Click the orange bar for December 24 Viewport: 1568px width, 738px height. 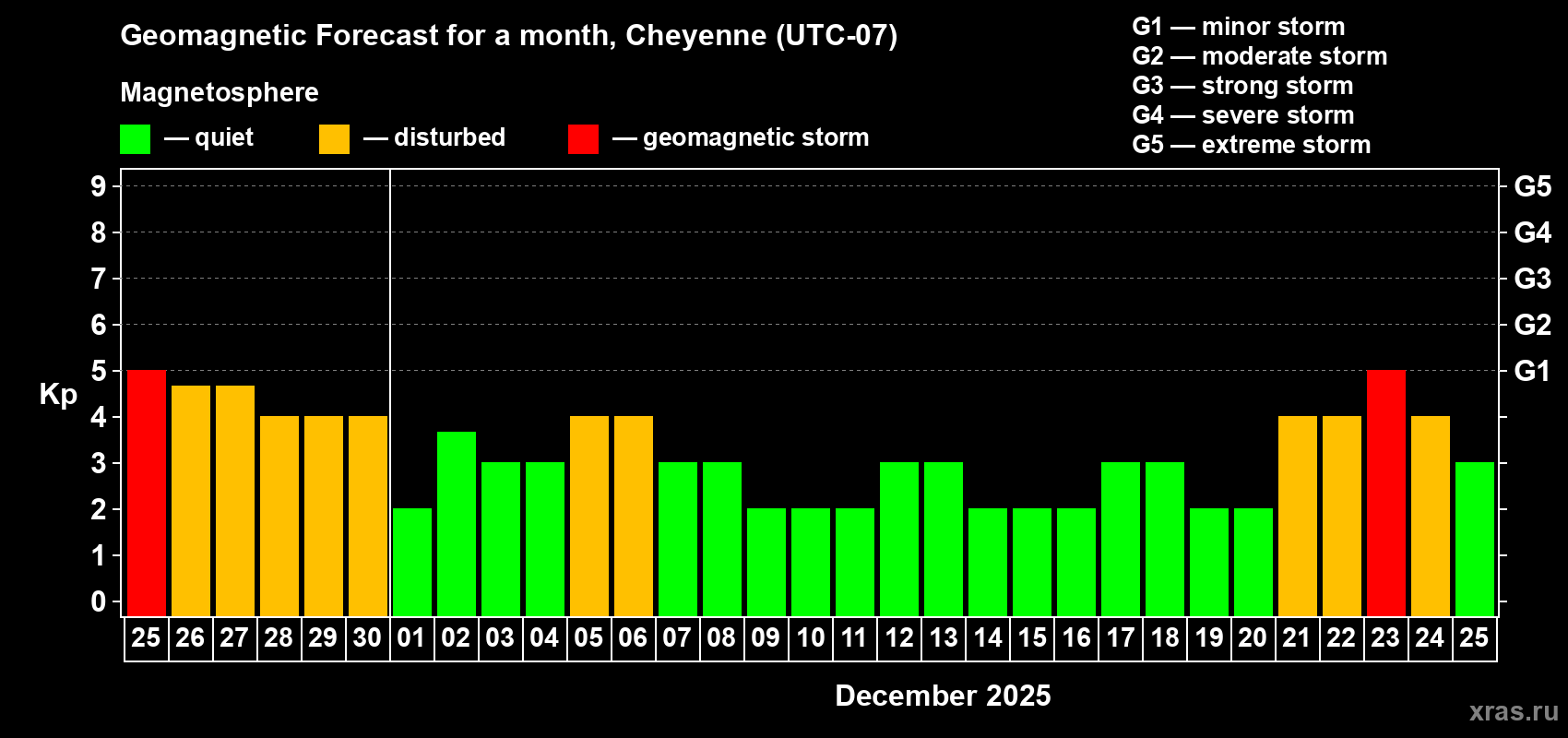[x=1431, y=516]
